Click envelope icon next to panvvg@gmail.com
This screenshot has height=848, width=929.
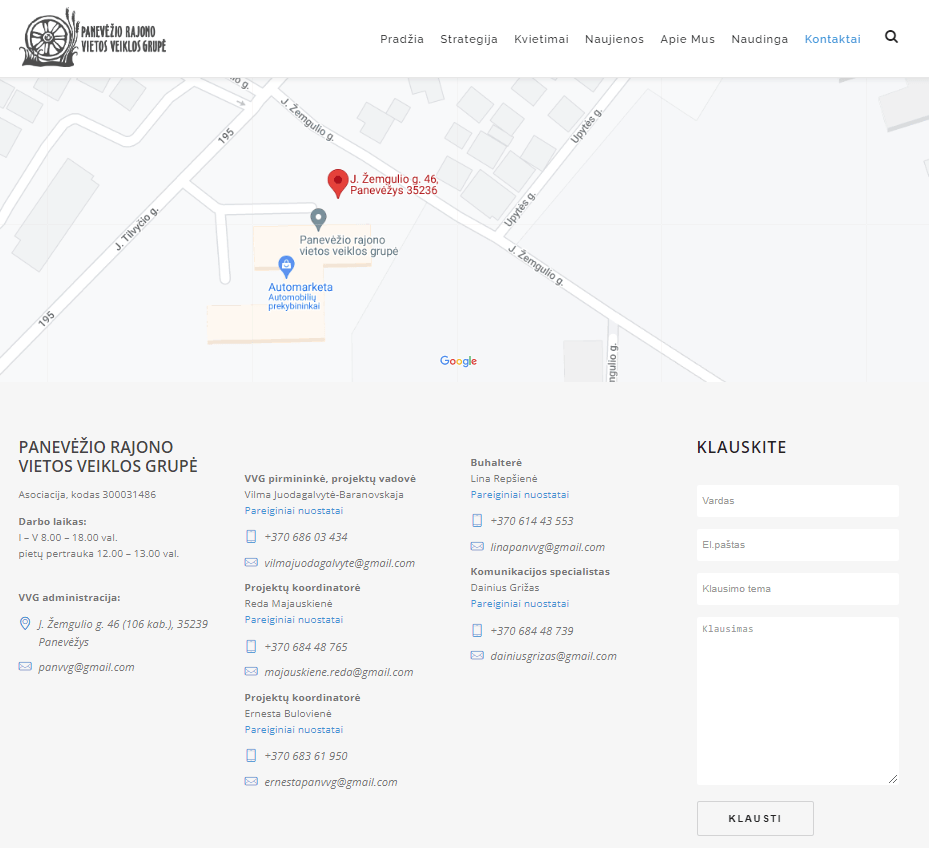(x=25, y=667)
